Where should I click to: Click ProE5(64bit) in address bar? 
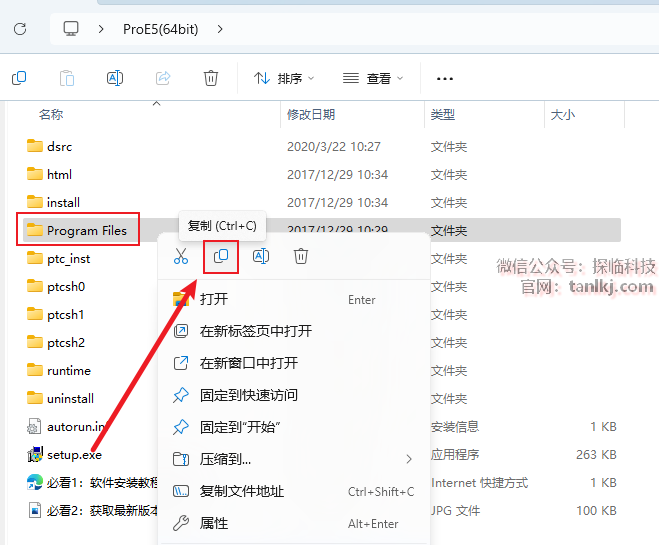(161, 29)
